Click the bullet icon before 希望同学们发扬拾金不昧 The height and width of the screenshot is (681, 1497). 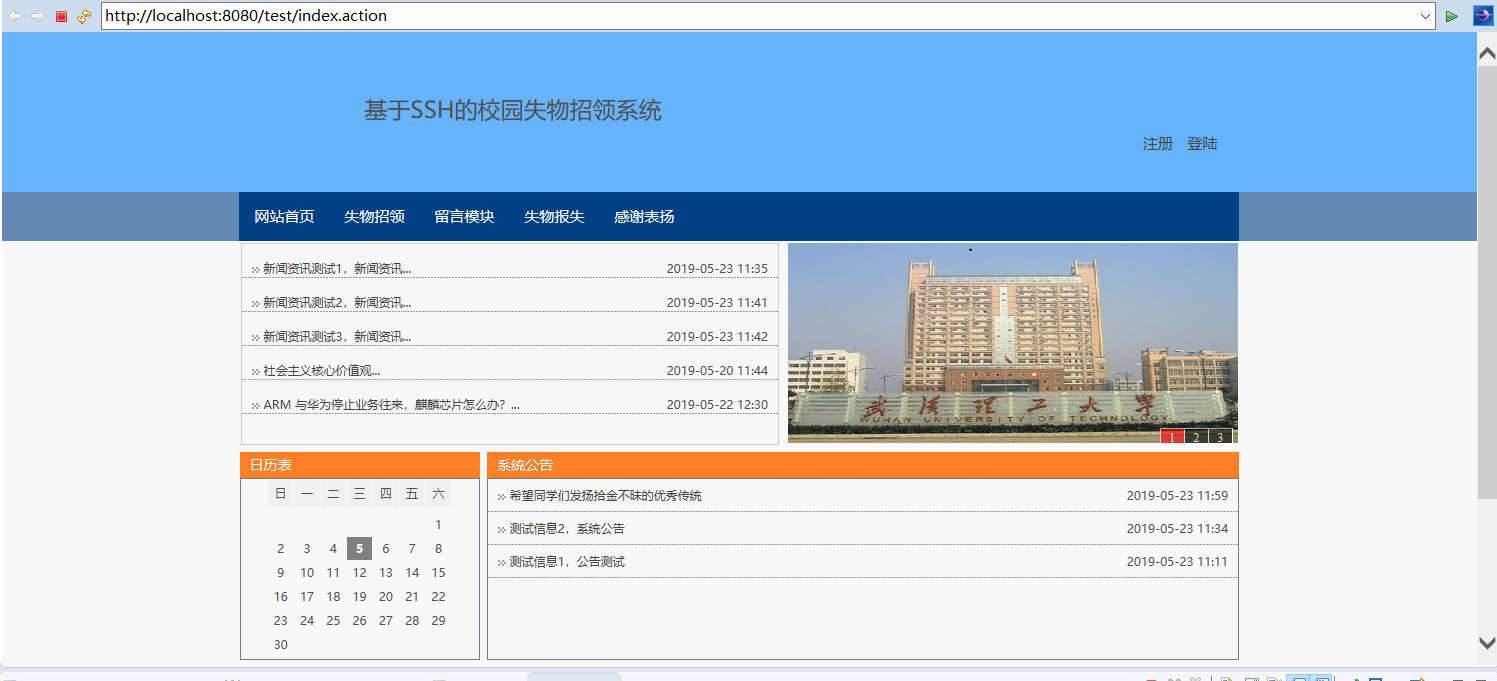point(501,497)
